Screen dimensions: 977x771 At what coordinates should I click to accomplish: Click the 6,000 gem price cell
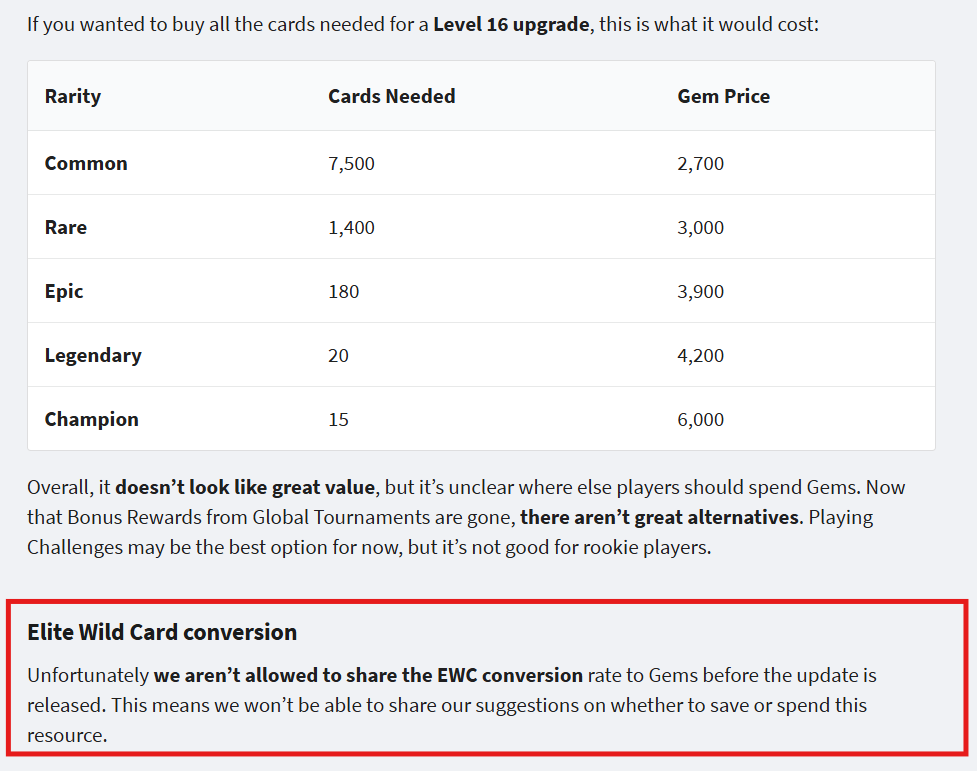(700, 419)
